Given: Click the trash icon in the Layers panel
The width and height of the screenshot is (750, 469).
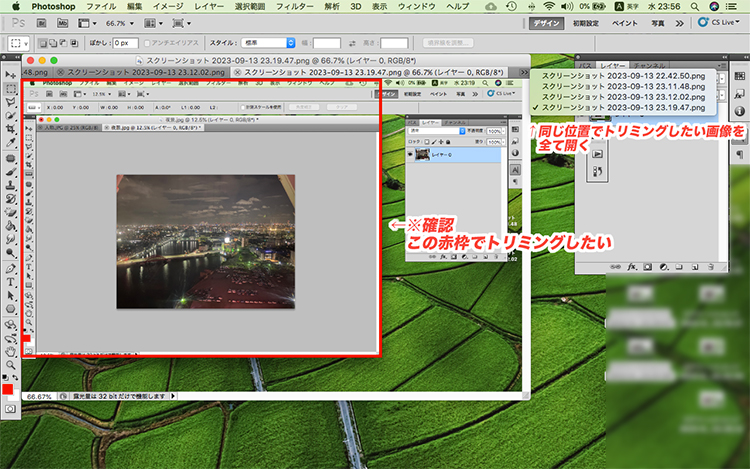Looking at the screenshot, I should tap(711, 267).
